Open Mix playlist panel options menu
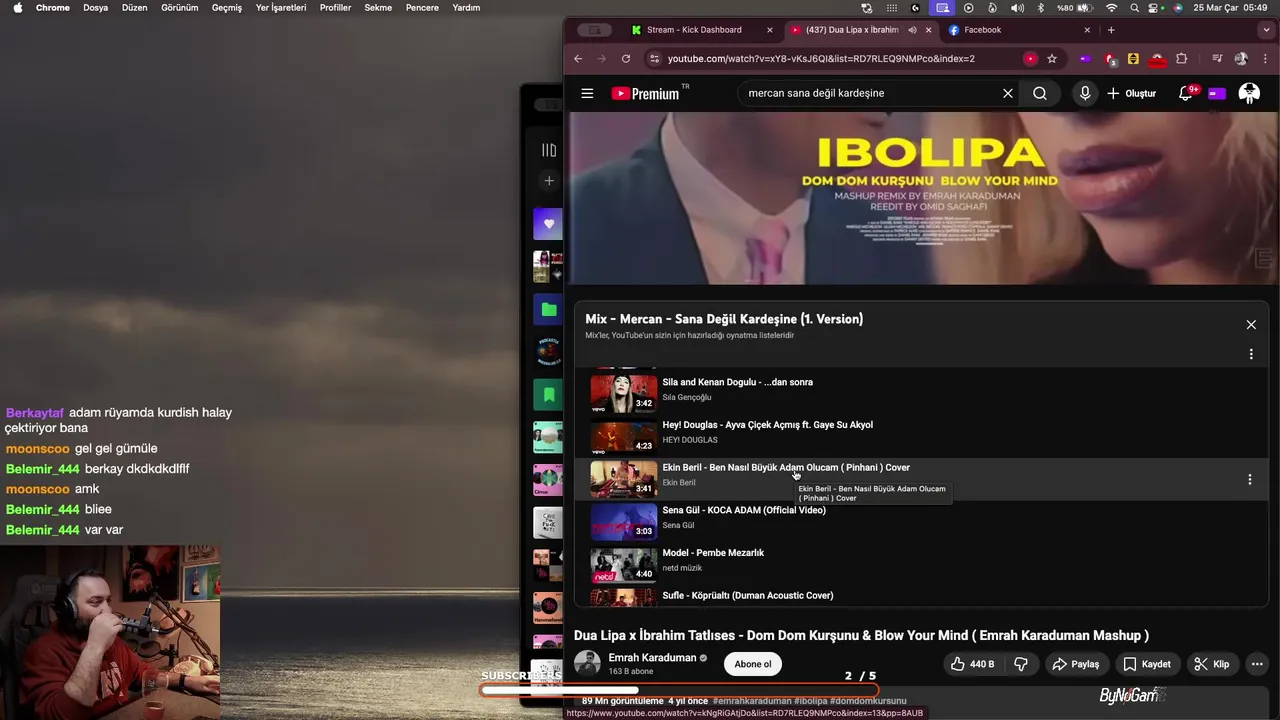 pos(1251,354)
